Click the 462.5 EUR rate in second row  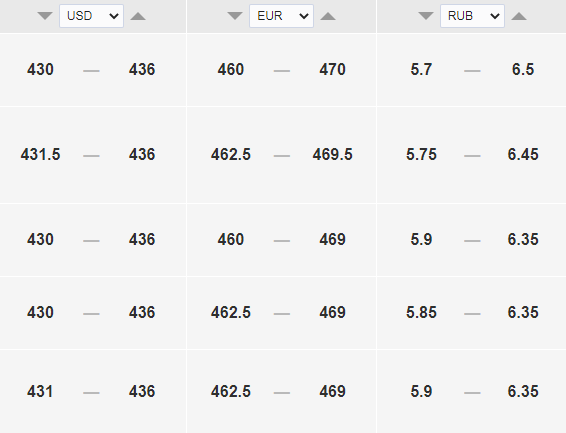231,155
